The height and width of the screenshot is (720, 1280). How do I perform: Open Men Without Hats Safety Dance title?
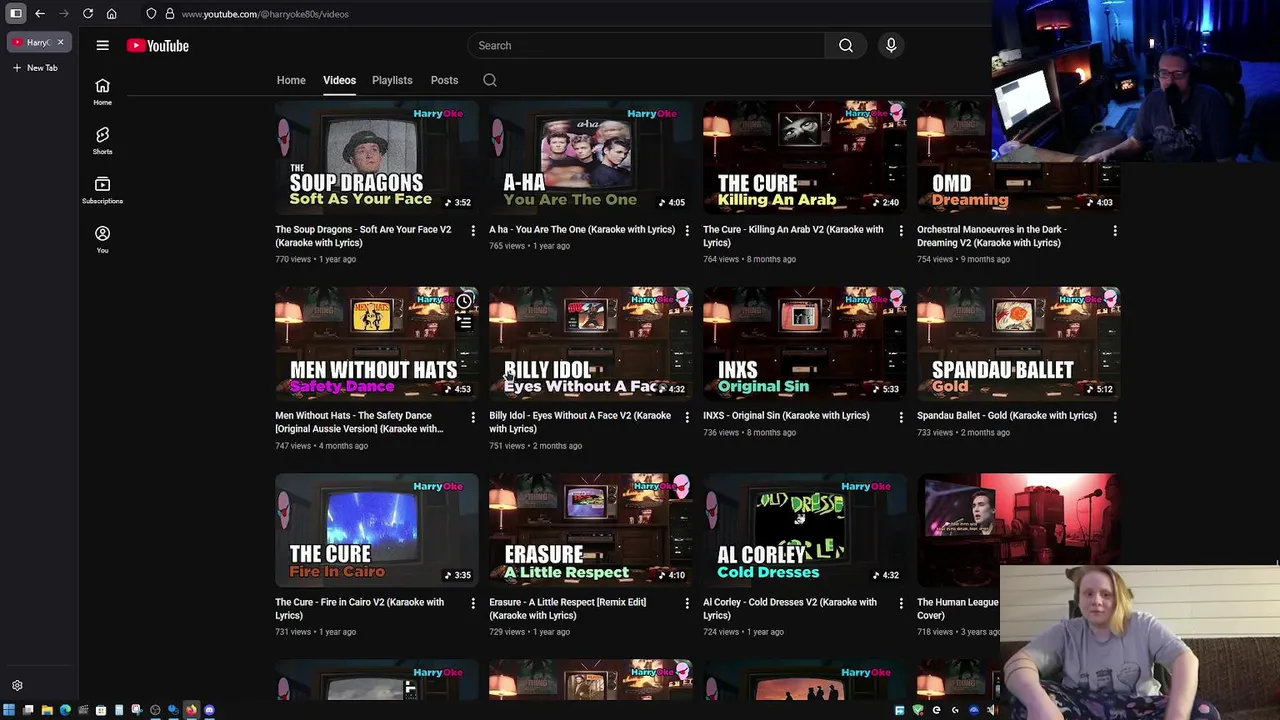coord(359,422)
